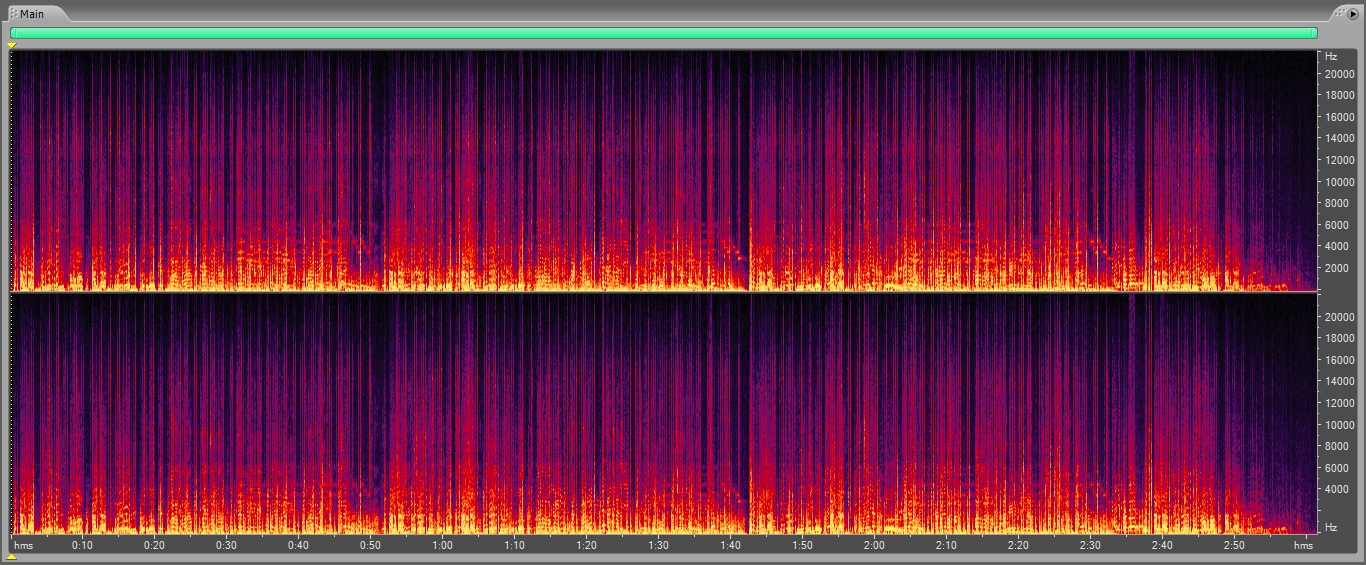Click 10000 on the upper channel frequency ruler
The height and width of the screenshot is (565, 1366).
point(1340,182)
